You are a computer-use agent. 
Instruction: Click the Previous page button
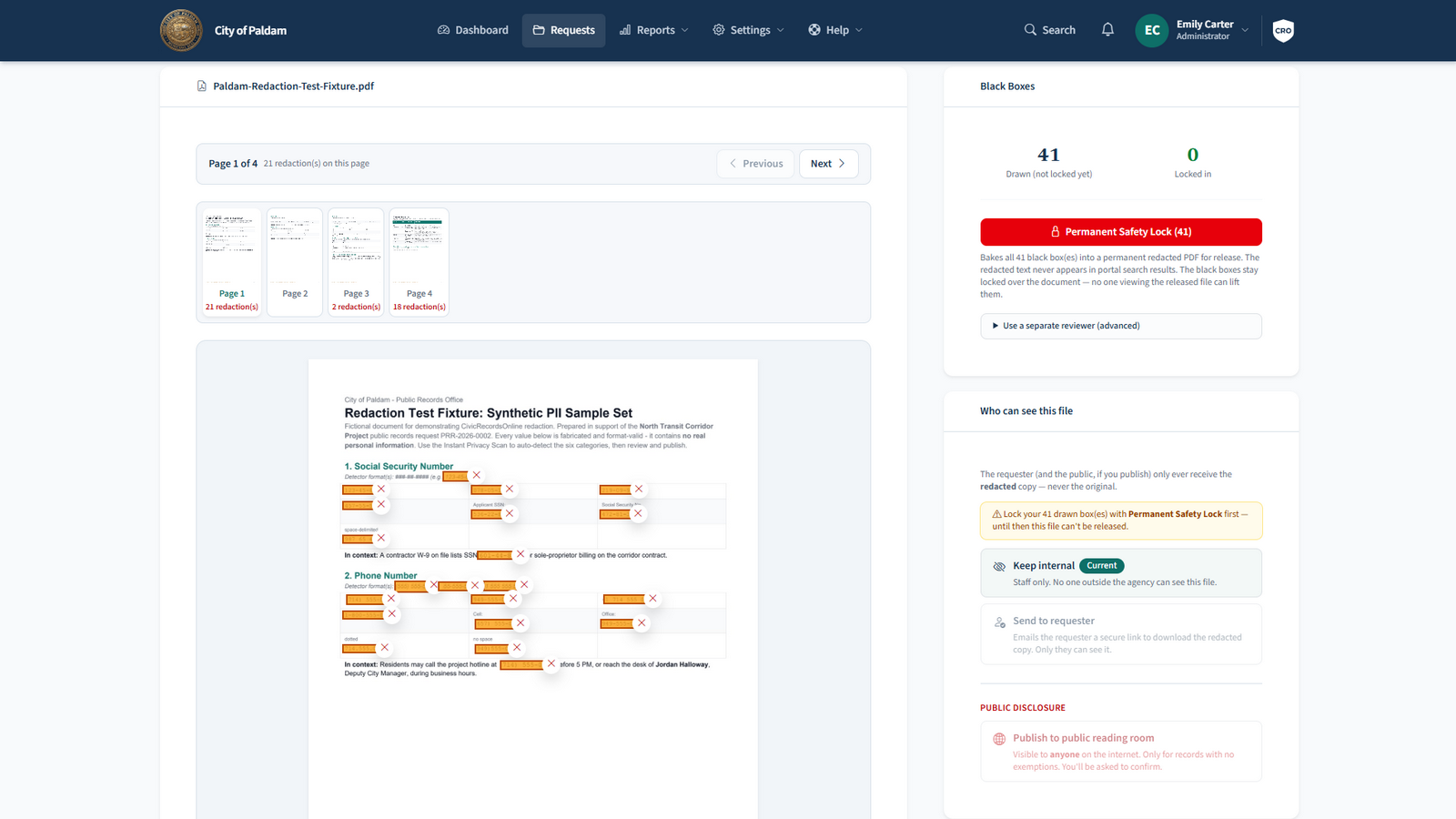(755, 164)
